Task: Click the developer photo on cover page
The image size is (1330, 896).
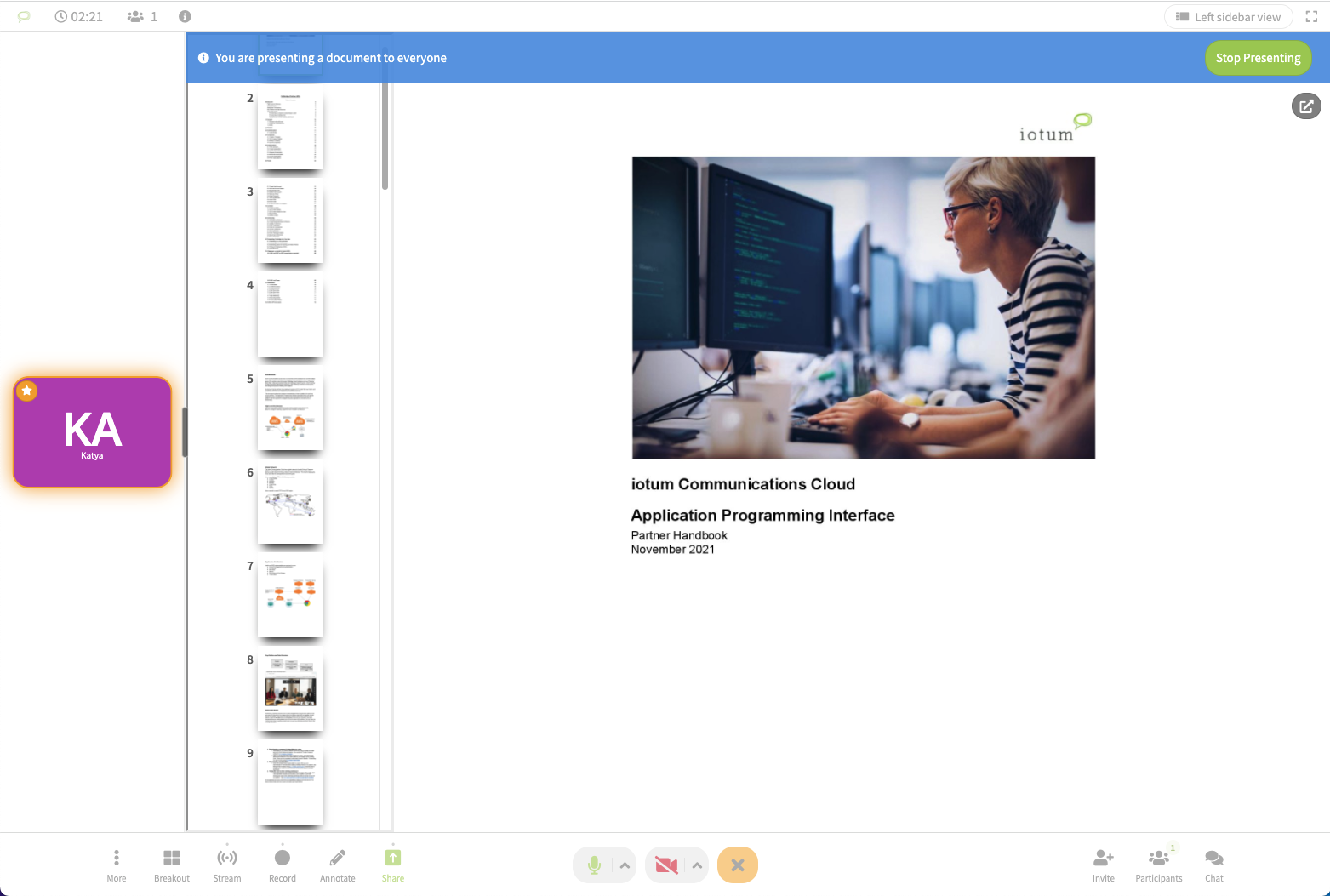Action: [x=864, y=307]
